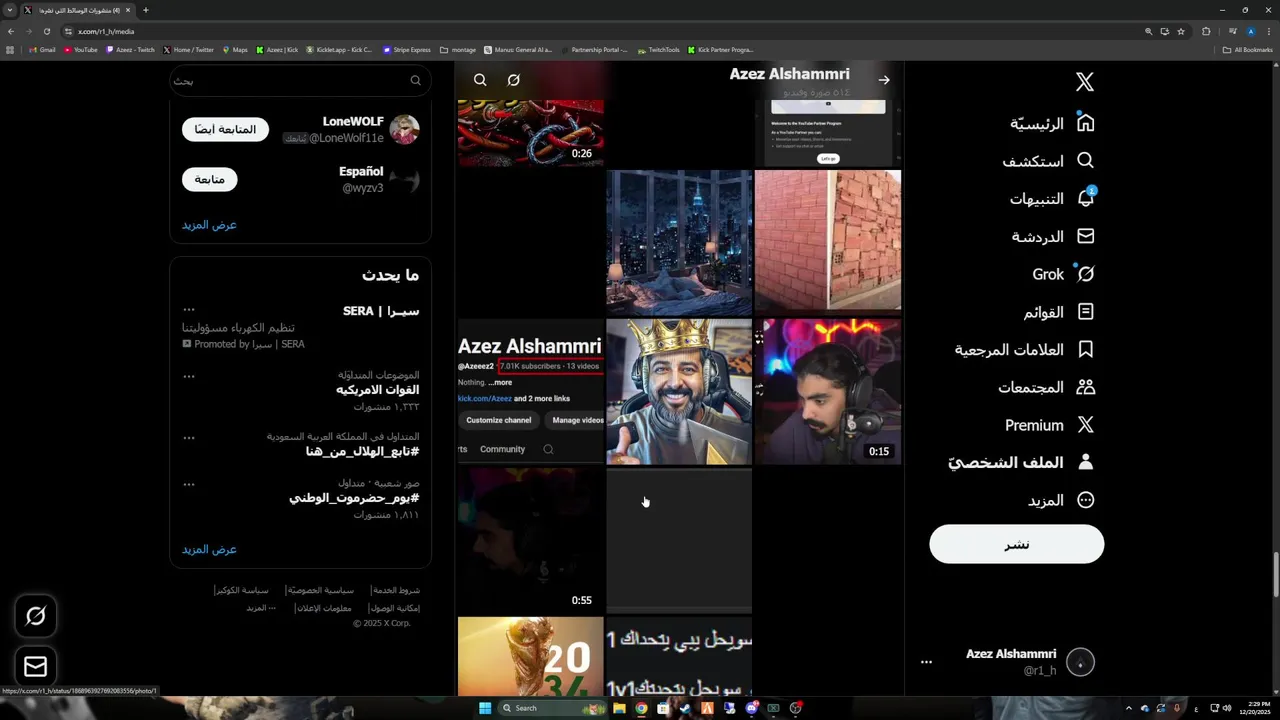The width and height of the screenshot is (1280, 720).
Task: Click the Post (نشر) button
Action: click(1017, 544)
